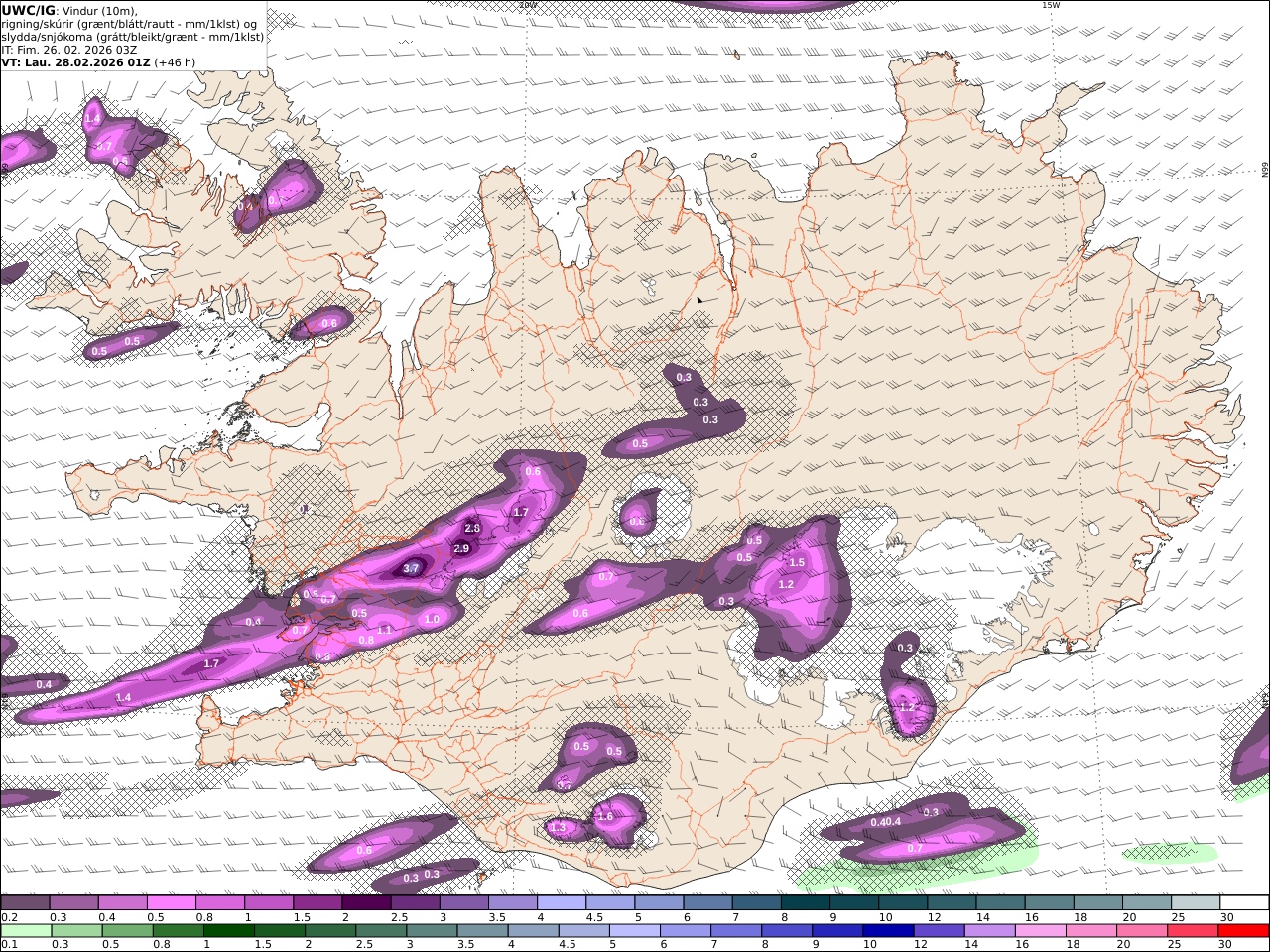Pick the bright red bottom-row swatch starting at 30

pos(1244,930)
